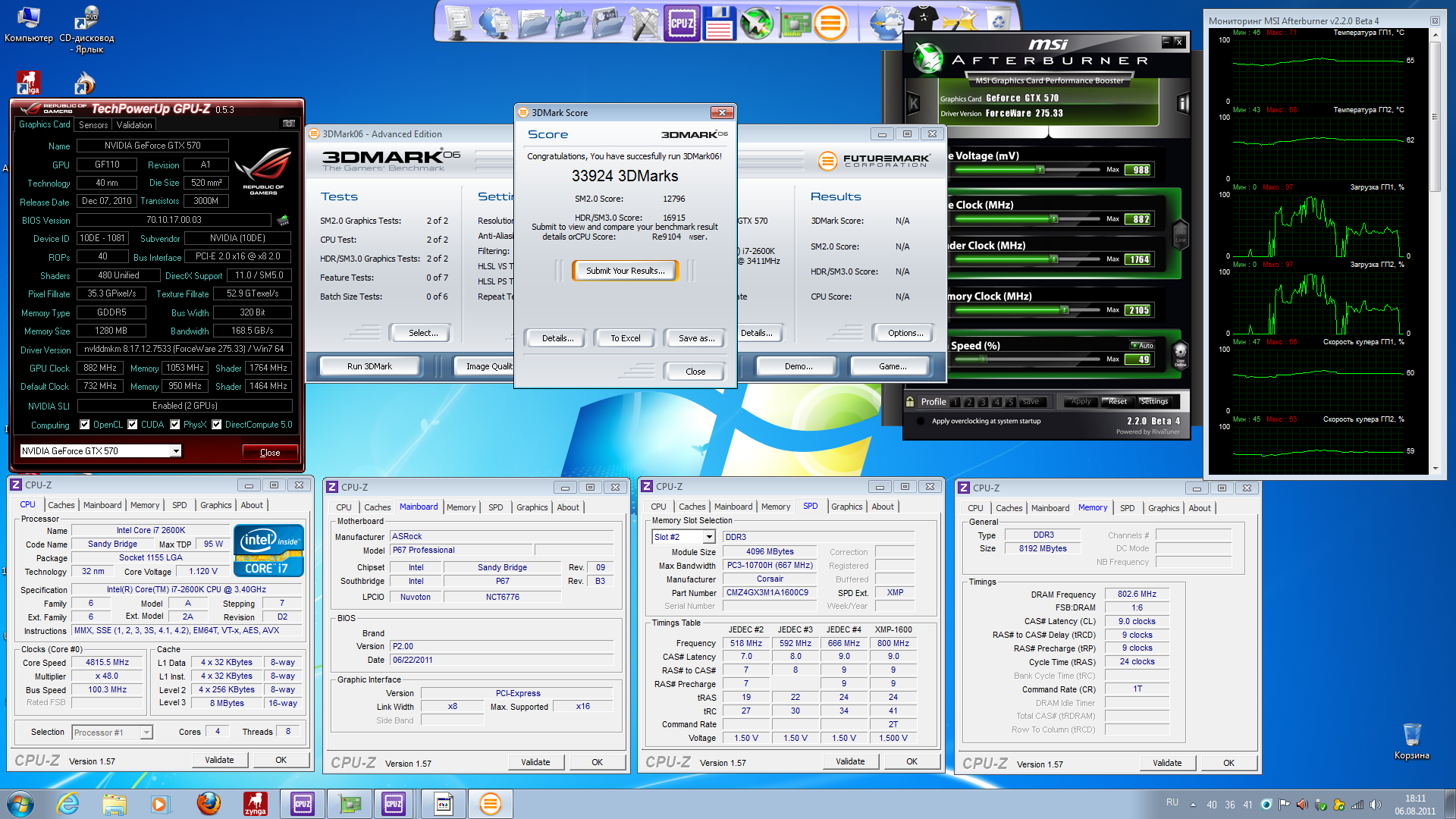Click Validate in the CPU-Z CPU window
The width and height of the screenshot is (1456, 819).
point(219,760)
